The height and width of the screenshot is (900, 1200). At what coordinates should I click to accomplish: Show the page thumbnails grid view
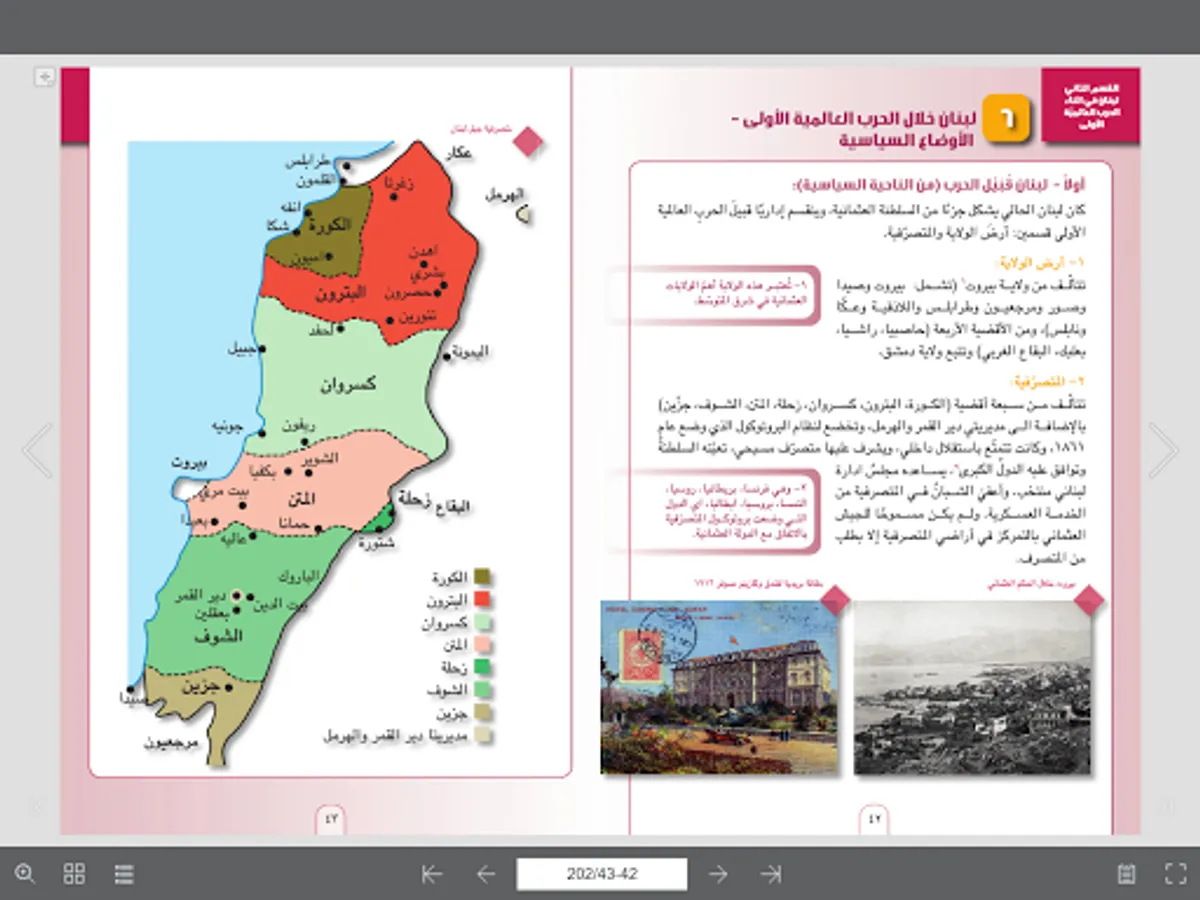74,873
